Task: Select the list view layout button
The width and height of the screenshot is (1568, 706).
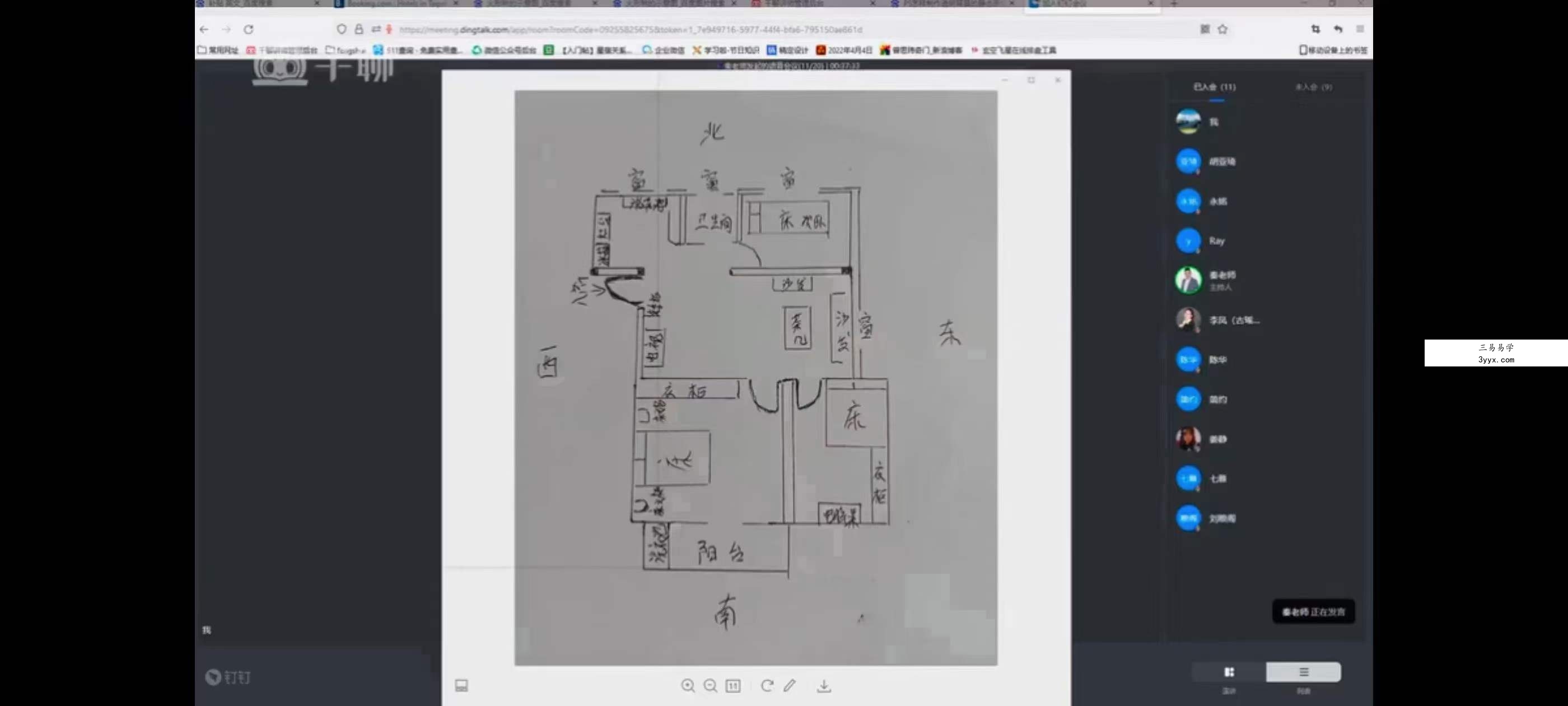Action: click(1303, 672)
